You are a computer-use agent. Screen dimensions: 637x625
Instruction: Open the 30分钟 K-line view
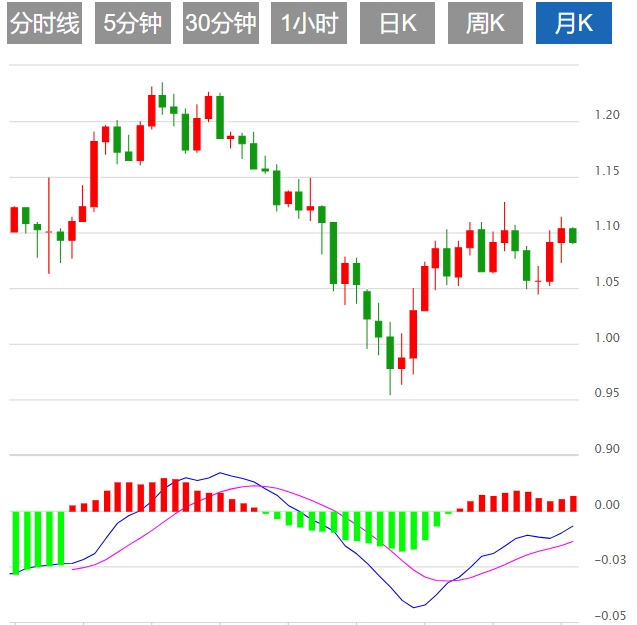tap(221, 24)
